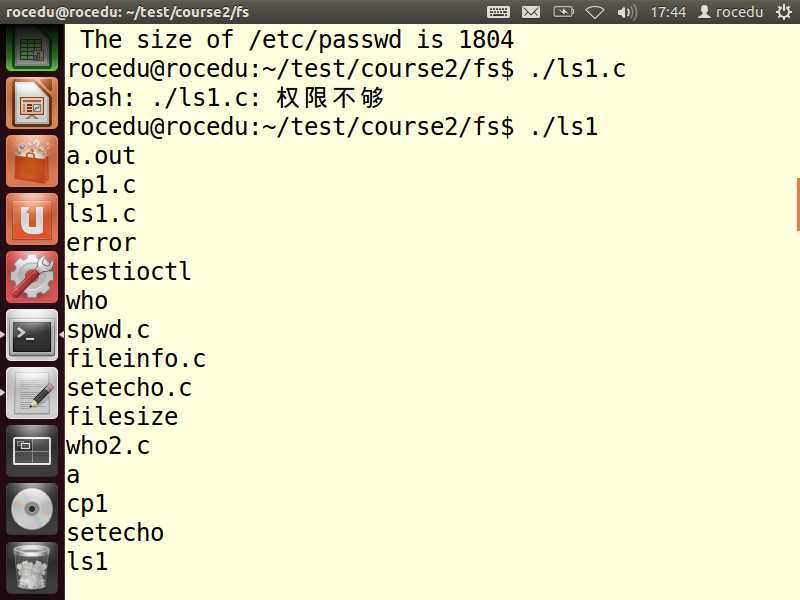Open the battery status indicator menu
The width and height of the screenshot is (800, 600).
(563, 12)
